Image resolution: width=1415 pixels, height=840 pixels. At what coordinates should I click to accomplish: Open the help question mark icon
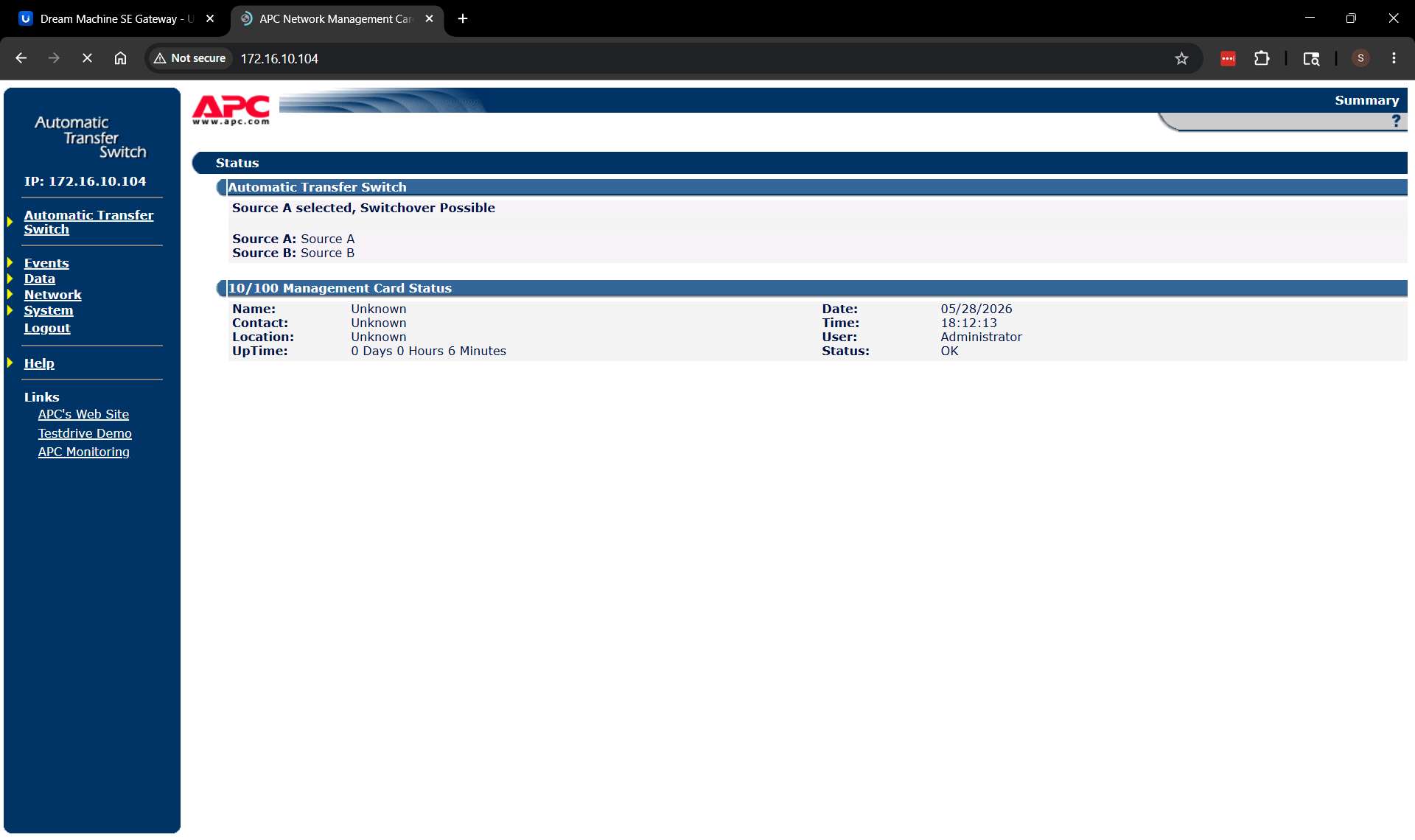click(x=1396, y=121)
